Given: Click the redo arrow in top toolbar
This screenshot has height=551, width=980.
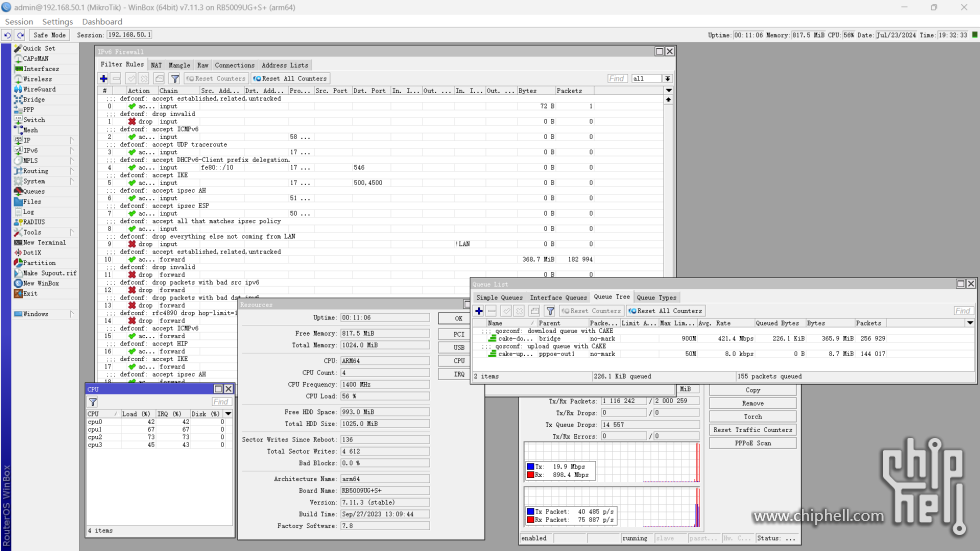Looking at the screenshot, I should [21, 35].
